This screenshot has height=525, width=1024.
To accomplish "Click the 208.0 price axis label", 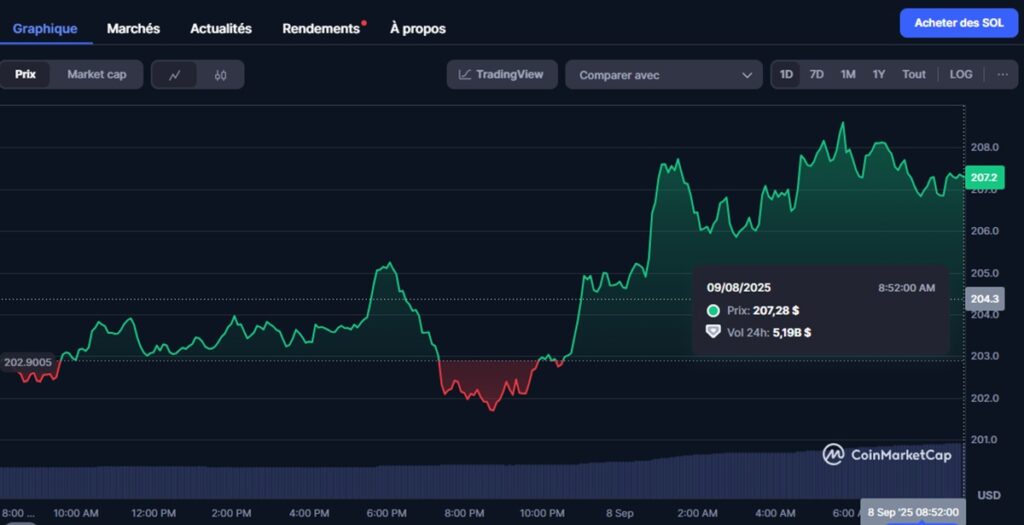I will pyautogui.click(x=984, y=148).
